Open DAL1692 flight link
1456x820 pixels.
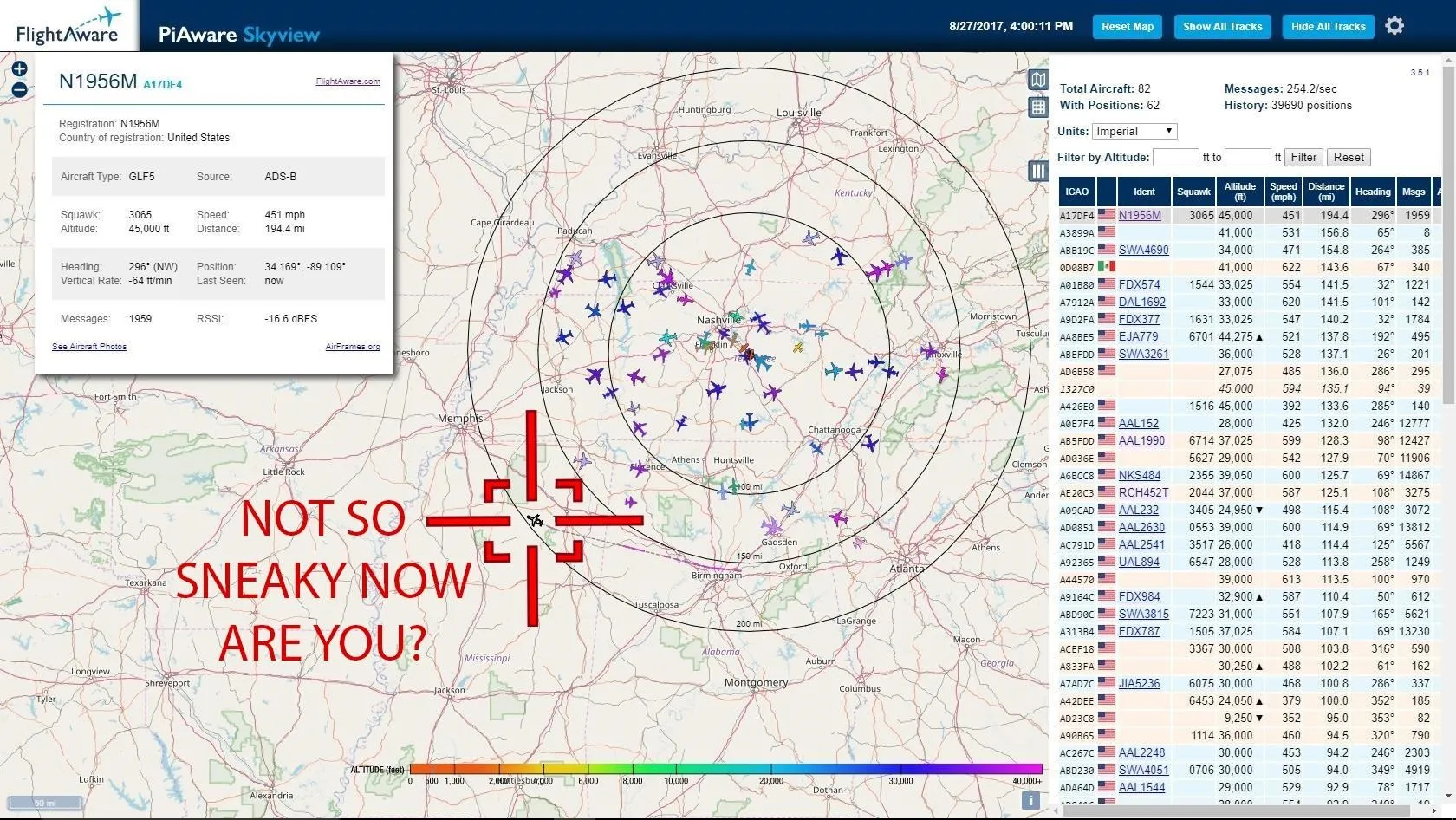tap(1141, 302)
